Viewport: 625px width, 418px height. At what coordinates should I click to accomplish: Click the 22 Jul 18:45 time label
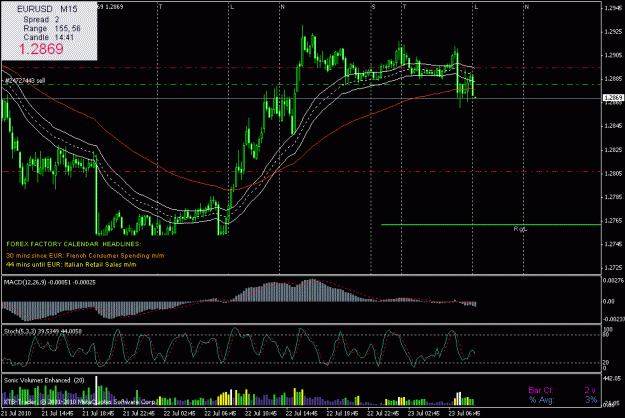[x=342, y=413]
